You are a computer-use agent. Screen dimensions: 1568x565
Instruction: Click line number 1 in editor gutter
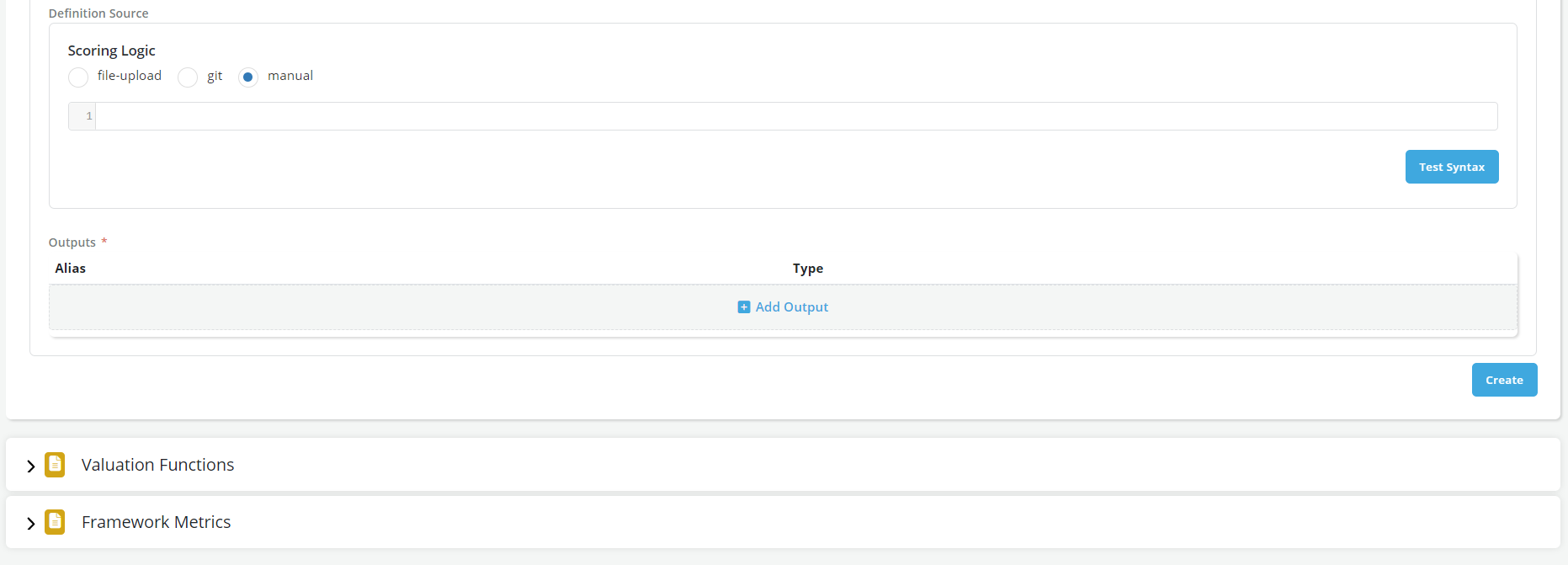(88, 116)
